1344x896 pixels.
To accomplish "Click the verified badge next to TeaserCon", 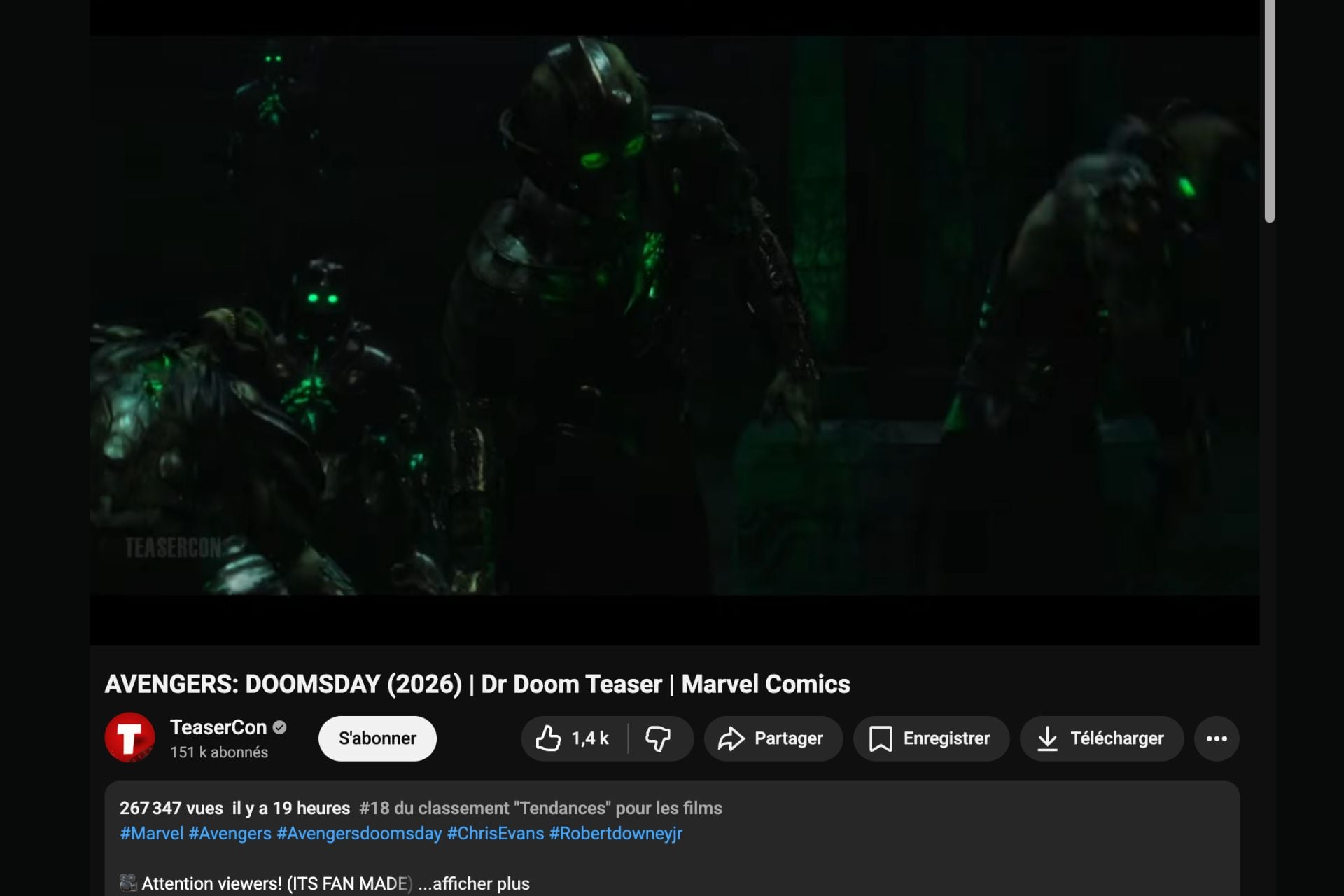I will (x=279, y=728).
